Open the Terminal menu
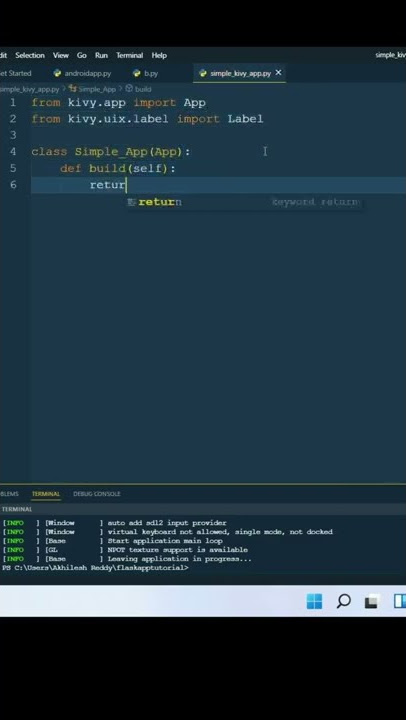Screen dimensions: 406x720 pos(130,55)
